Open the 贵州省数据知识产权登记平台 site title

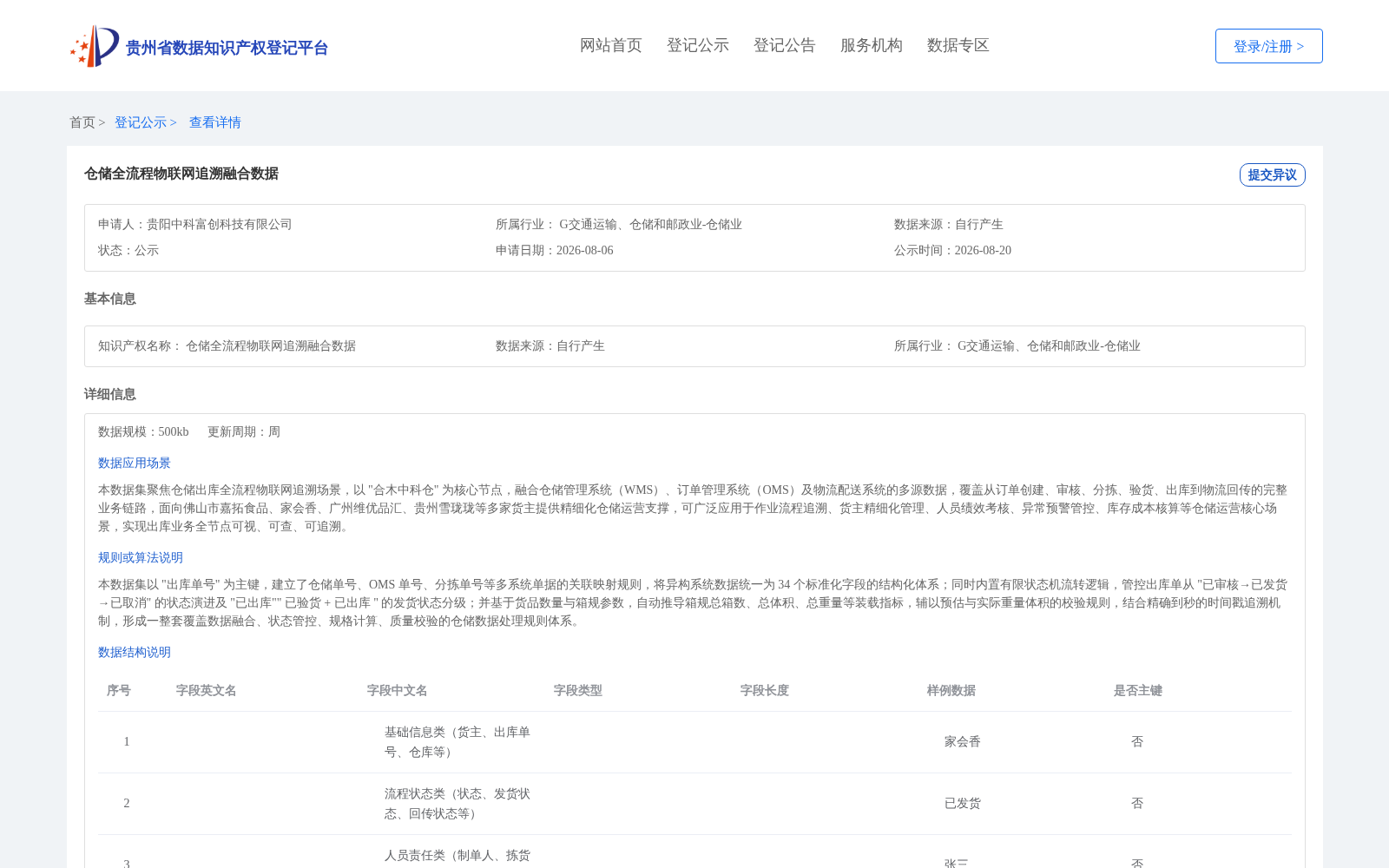pyautogui.click(x=227, y=48)
